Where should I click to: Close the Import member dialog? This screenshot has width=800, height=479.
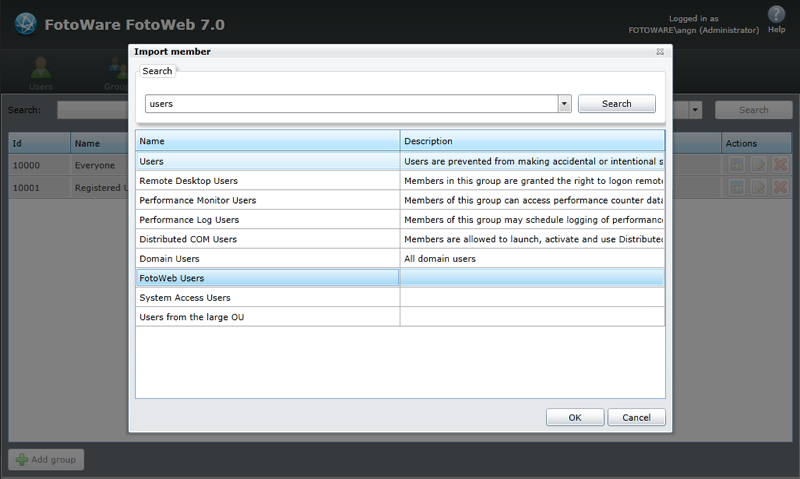pos(660,52)
